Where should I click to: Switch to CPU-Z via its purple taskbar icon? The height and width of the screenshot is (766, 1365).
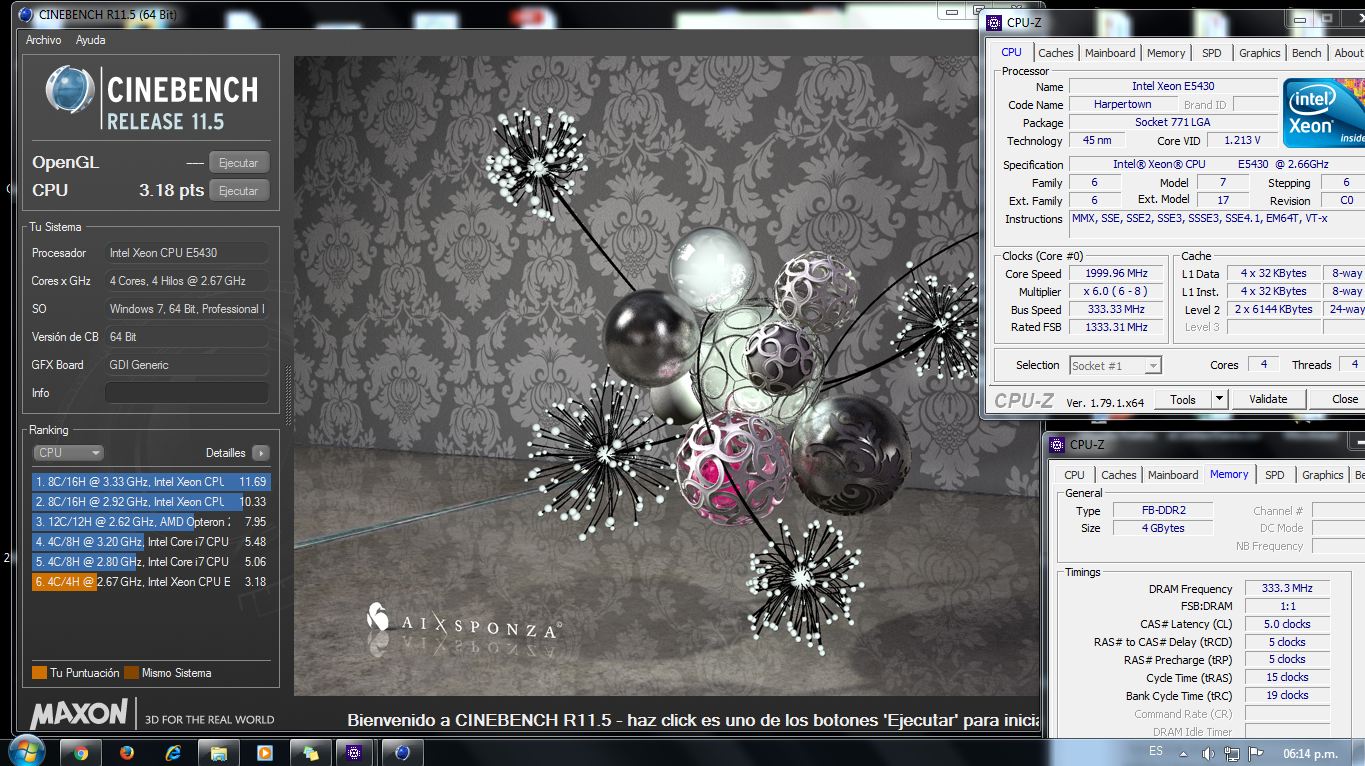pyautogui.click(x=356, y=753)
